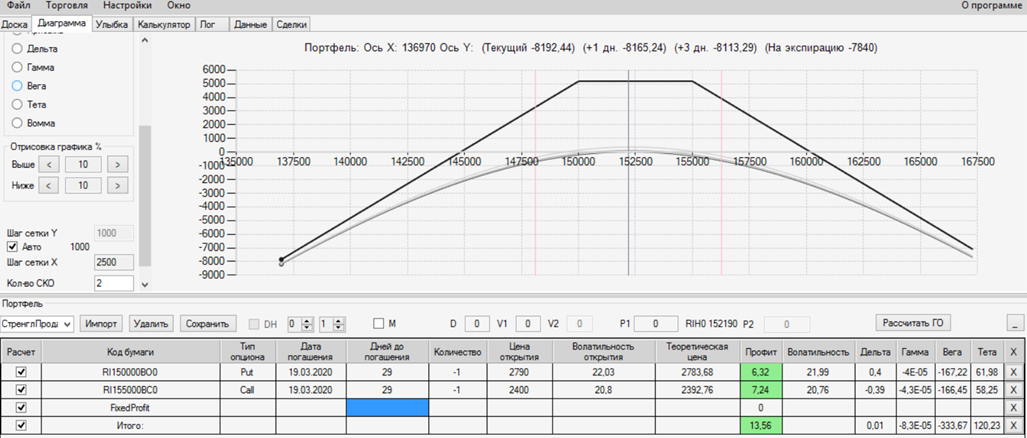Click the green profit cell 6,32
Image resolution: width=1027 pixels, height=438 pixels.
coord(760,371)
